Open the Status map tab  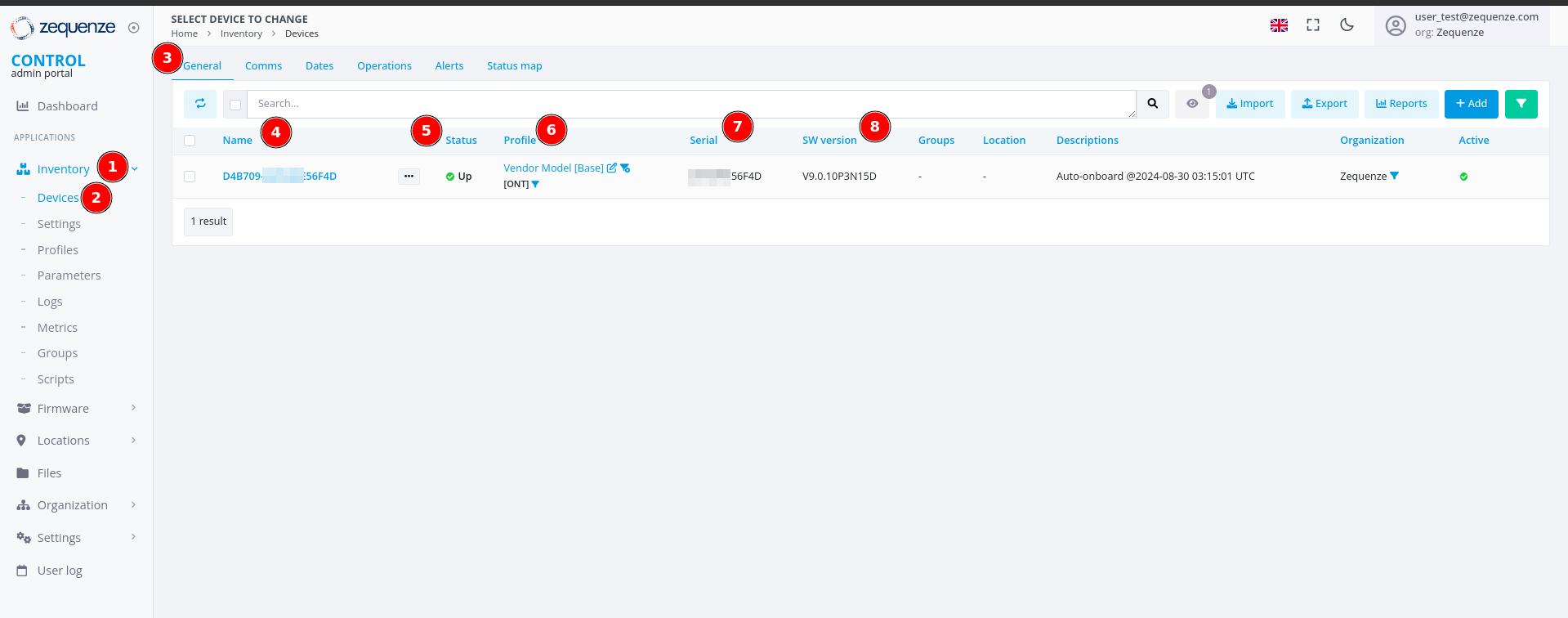pyautogui.click(x=514, y=66)
